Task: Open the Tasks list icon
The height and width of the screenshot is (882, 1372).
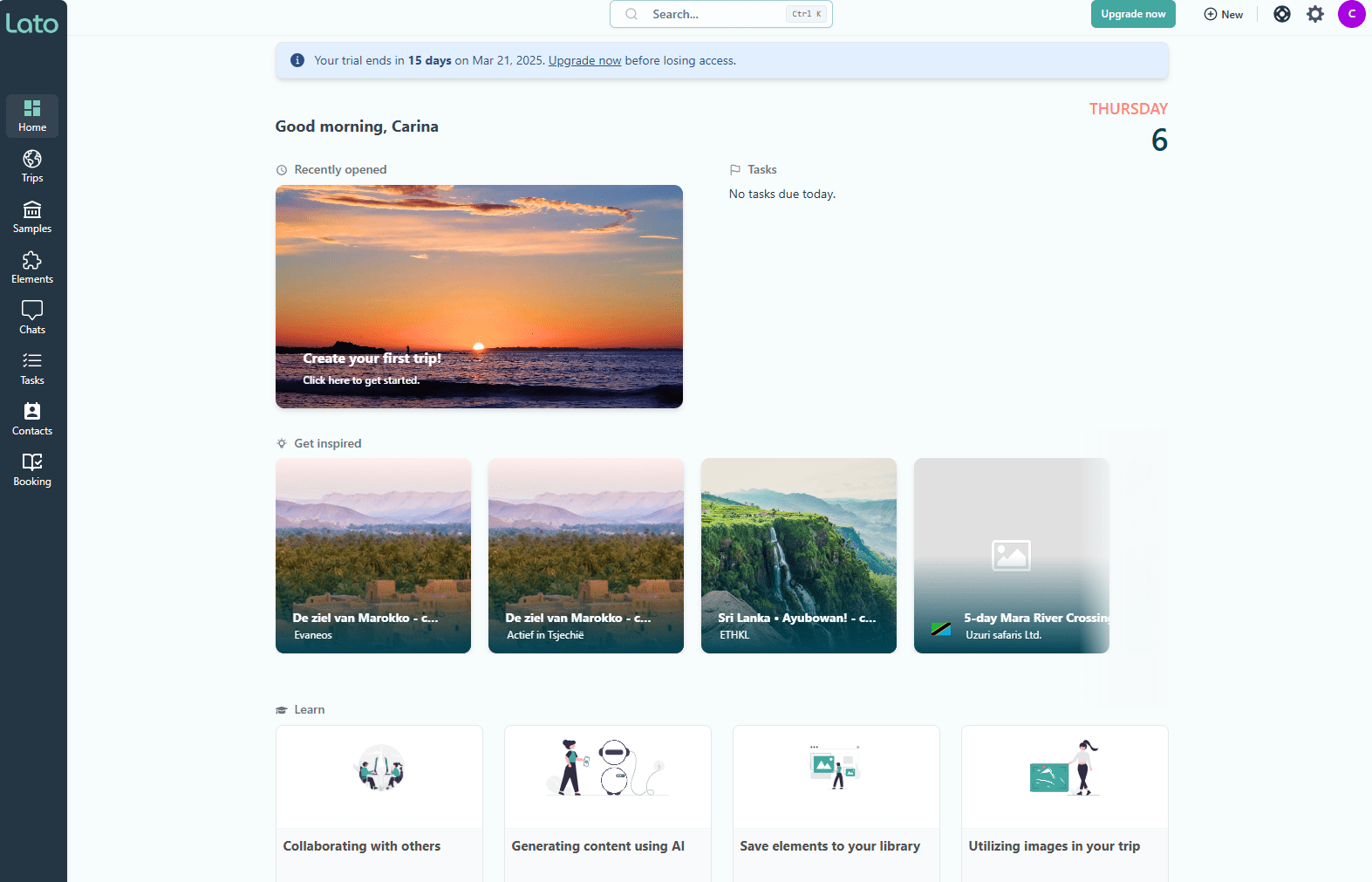Action: 32,368
